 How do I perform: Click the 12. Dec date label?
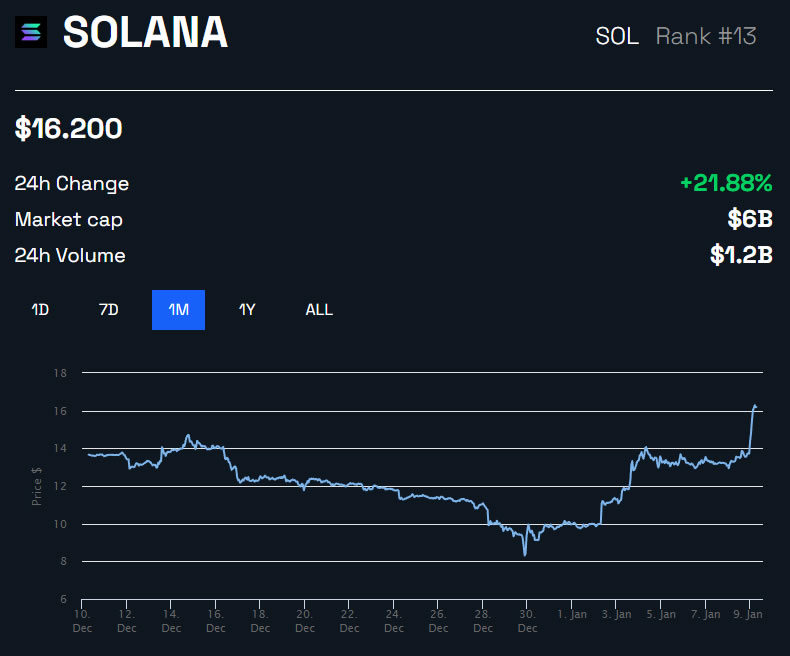tap(126, 621)
